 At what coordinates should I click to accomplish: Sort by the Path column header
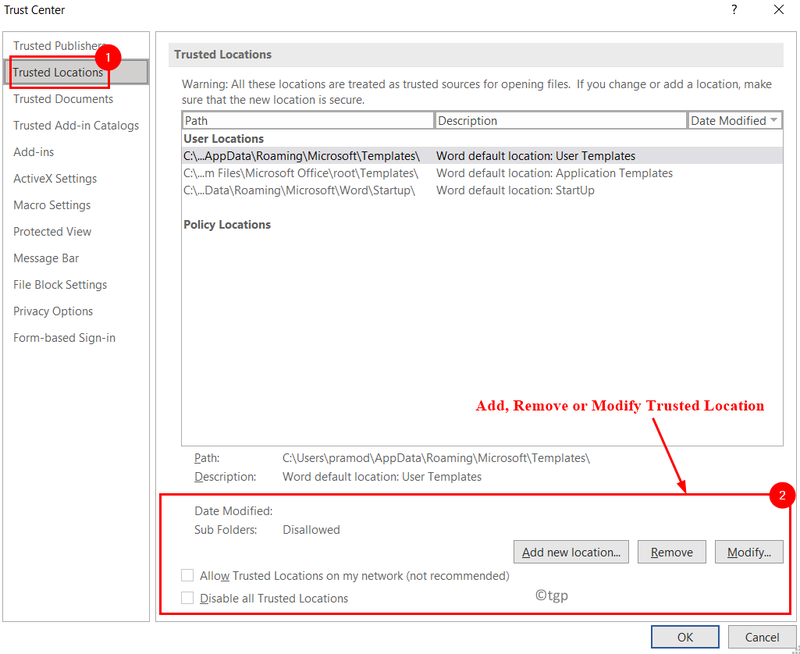(308, 121)
